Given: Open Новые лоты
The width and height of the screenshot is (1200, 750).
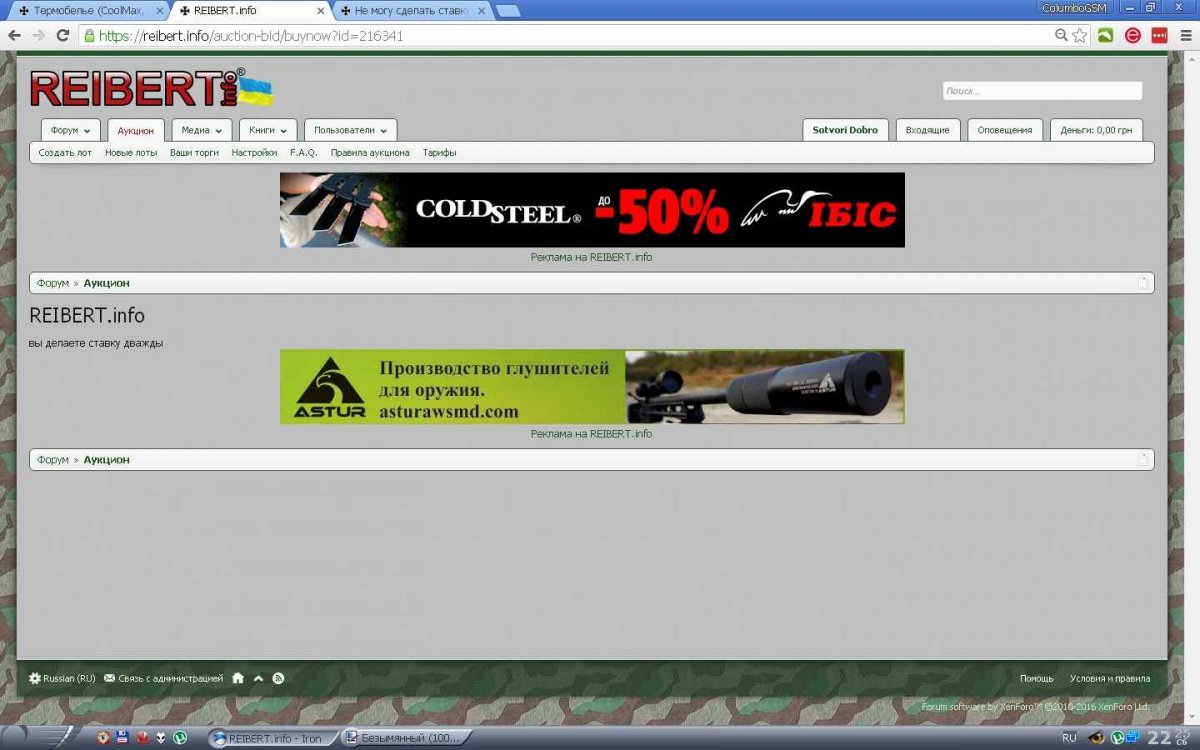Looking at the screenshot, I should pyautogui.click(x=131, y=153).
